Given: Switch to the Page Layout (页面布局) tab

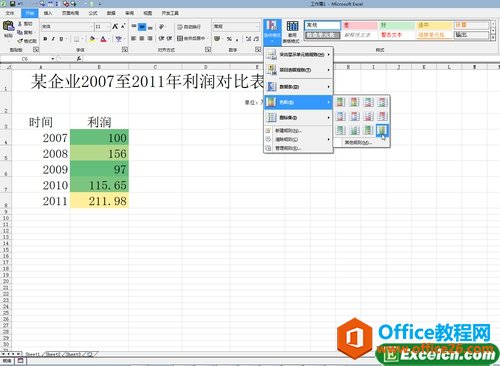Looking at the screenshot, I should [70, 13].
